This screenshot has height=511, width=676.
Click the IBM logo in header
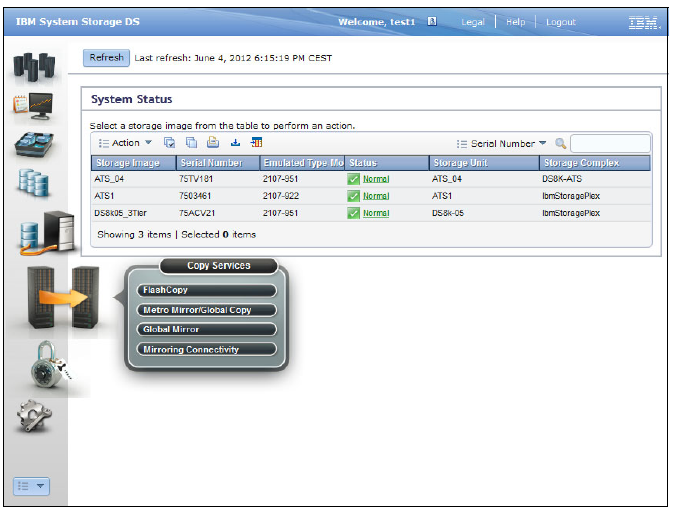[x=643, y=22]
